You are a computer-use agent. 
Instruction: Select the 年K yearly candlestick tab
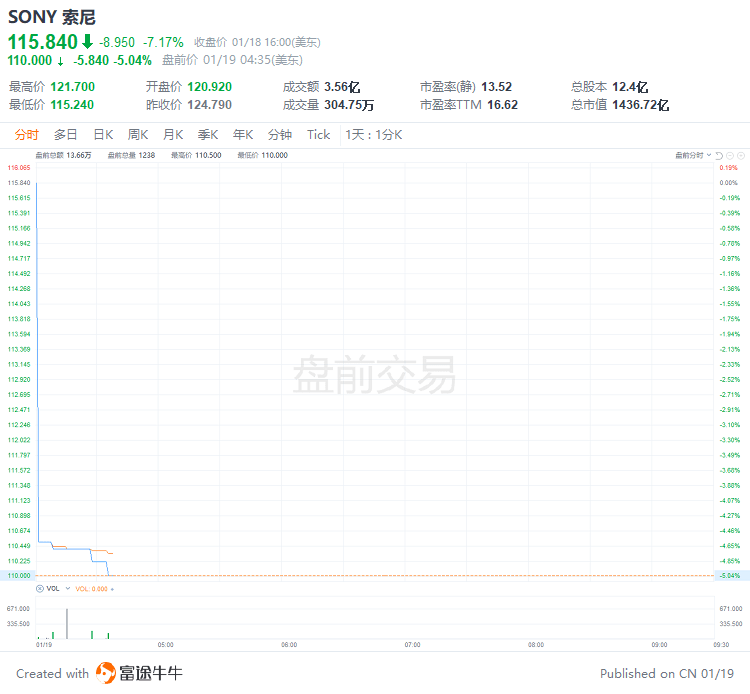(243, 135)
